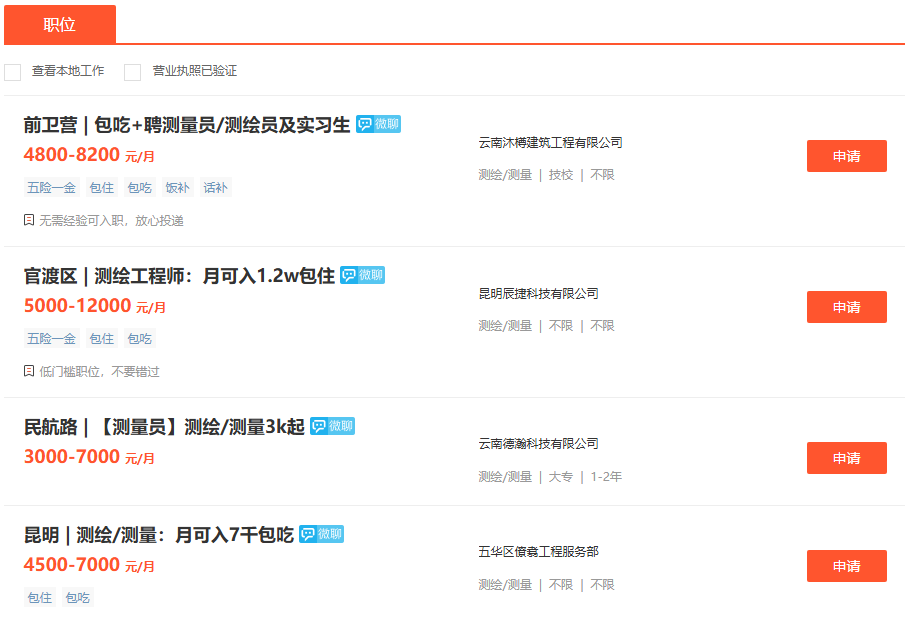The height and width of the screenshot is (630, 905).
Task: Open job title 前卫营 包吃+聘测量员
Action: 187,125
